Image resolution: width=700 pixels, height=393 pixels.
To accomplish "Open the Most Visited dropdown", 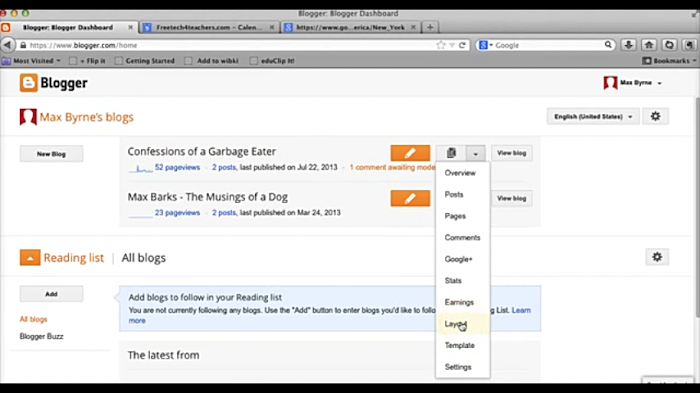I will click(58, 61).
